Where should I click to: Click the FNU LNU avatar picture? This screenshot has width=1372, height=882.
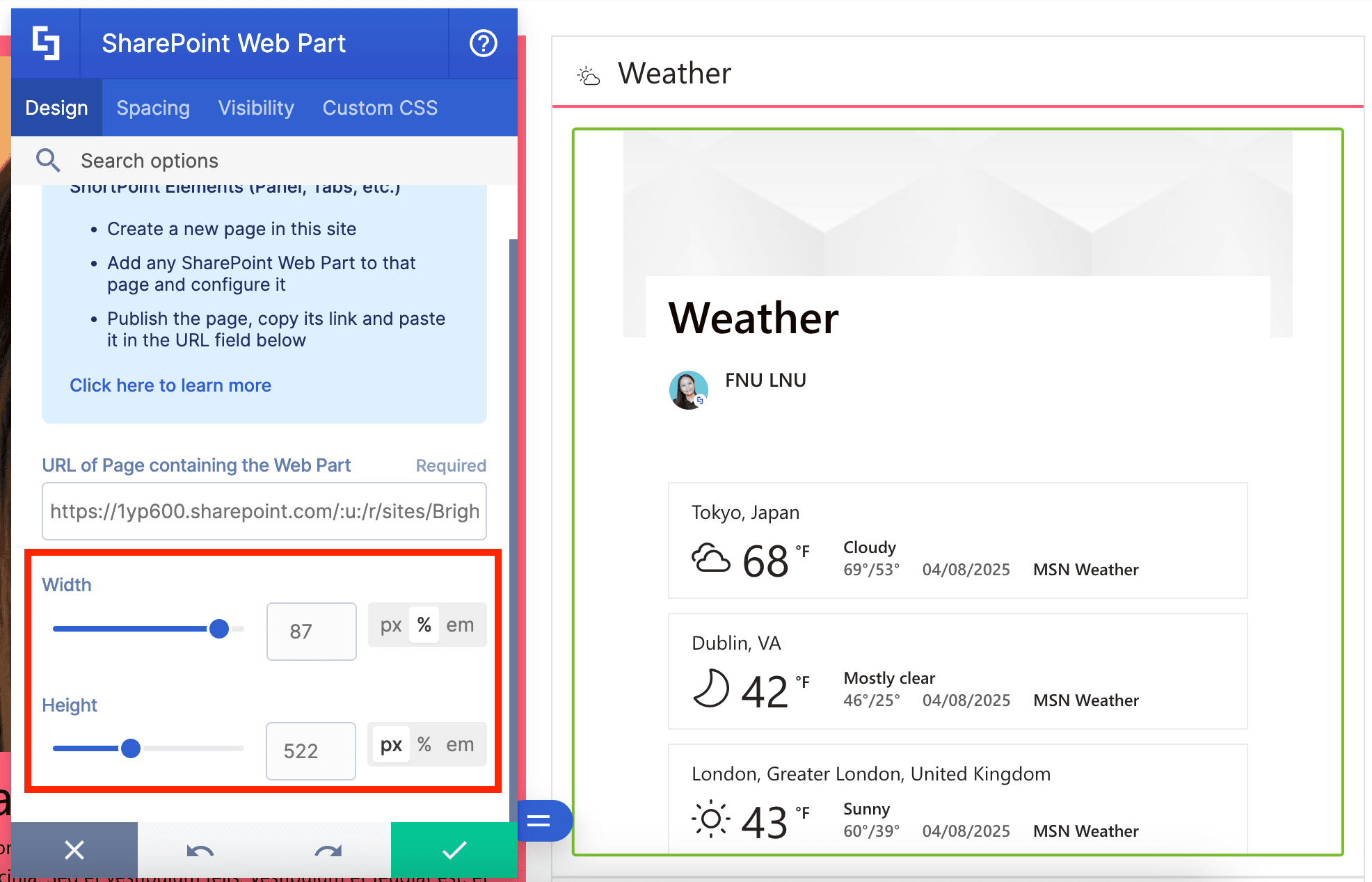[x=688, y=390]
